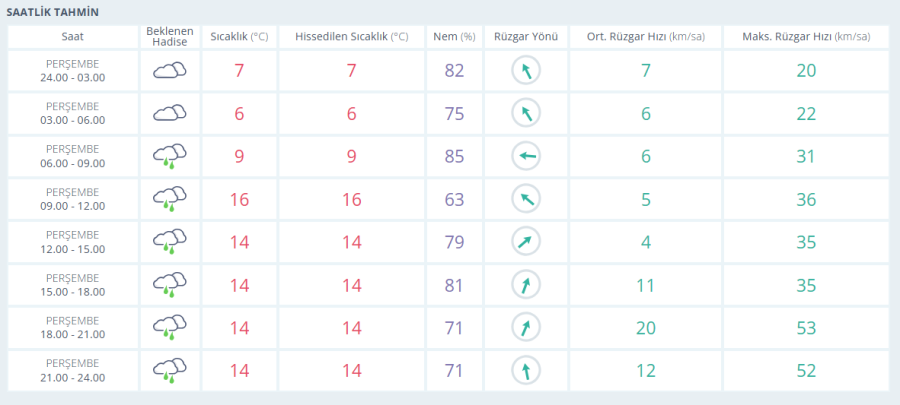Screen dimensions: 900x405
Task: Click the Maks. Rüzgar Hızı column header
Action: click(x=806, y=37)
